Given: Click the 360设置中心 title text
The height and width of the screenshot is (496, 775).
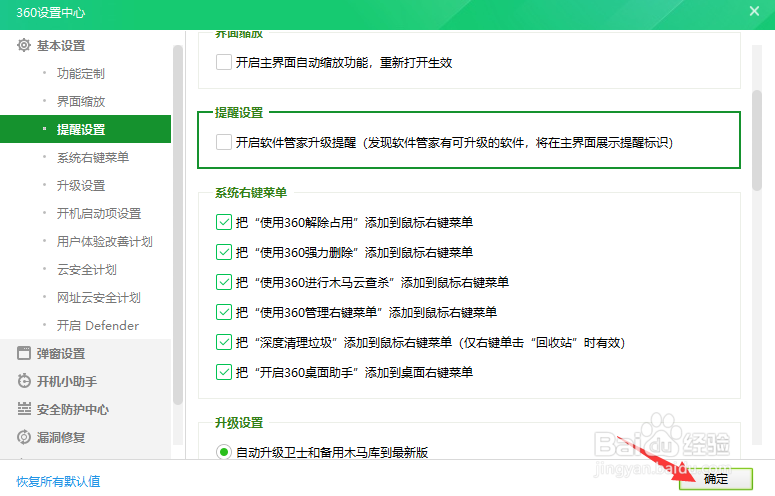Looking at the screenshot, I should click(x=50, y=12).
